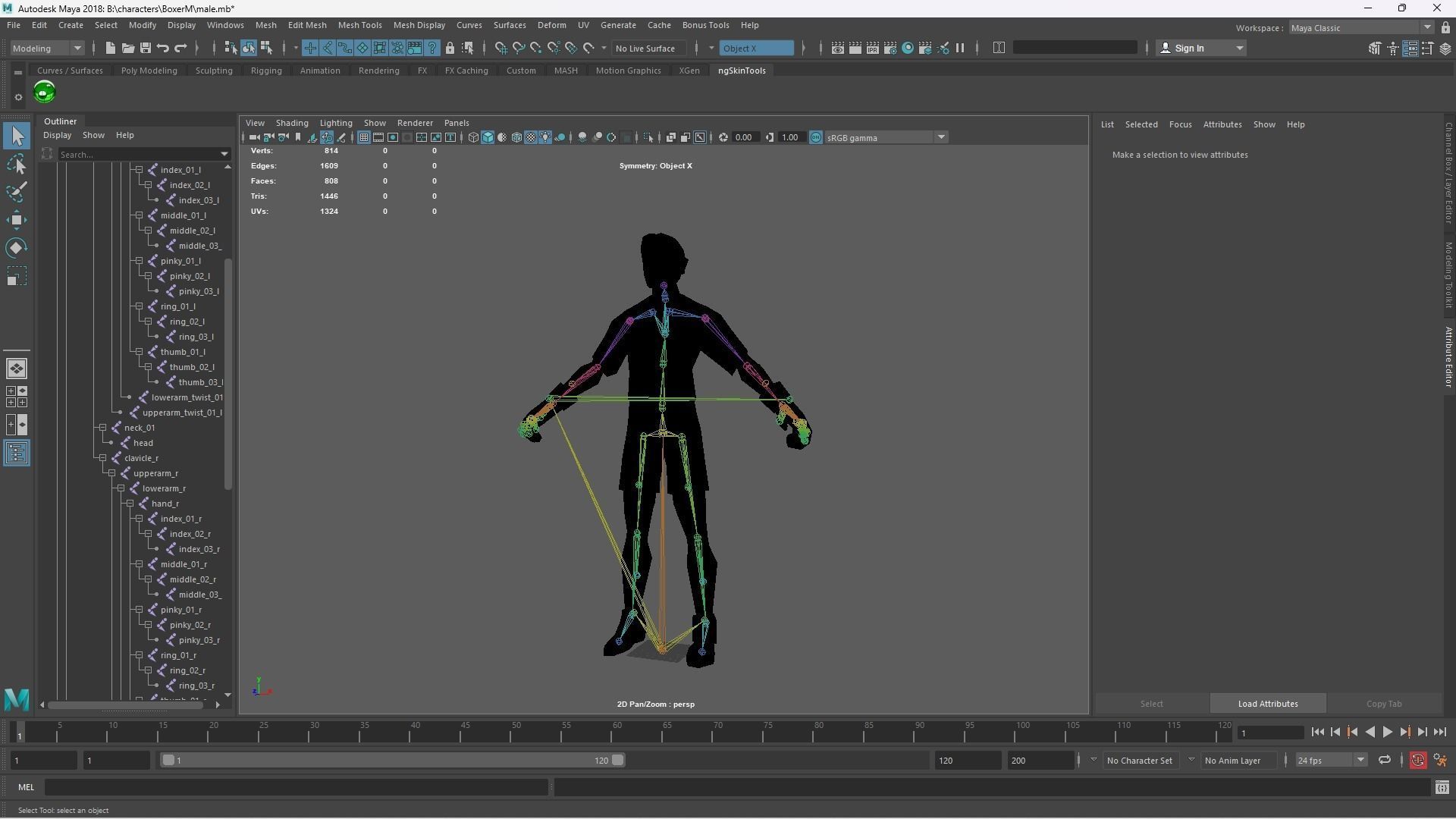Image resolution: width=1456 pixels, height=819 pixels.
Task: Open Workspace Maya Classic dropdown
Action: click(x=1361, y=28)
